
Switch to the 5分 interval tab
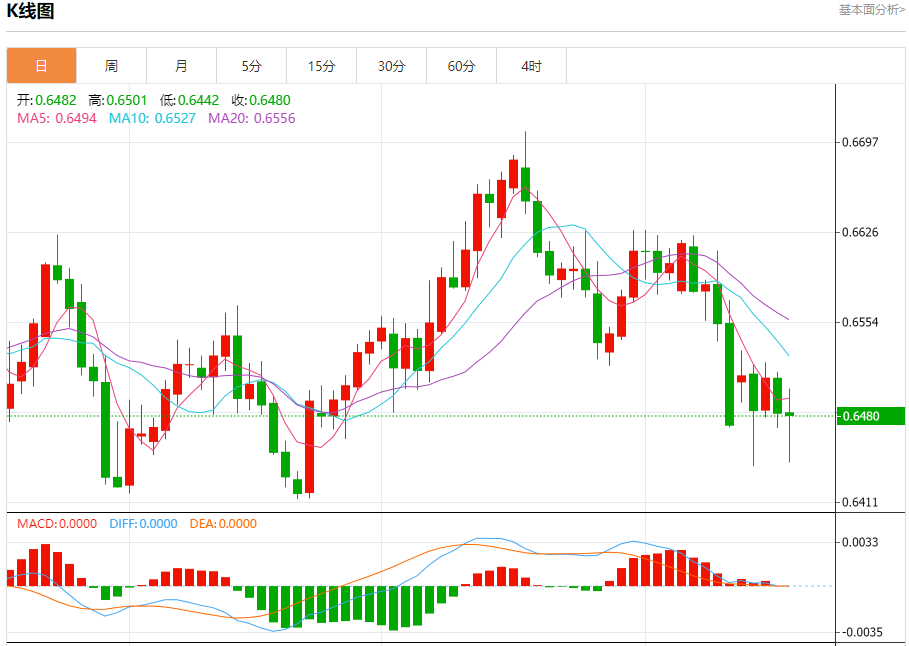(251, 66)
